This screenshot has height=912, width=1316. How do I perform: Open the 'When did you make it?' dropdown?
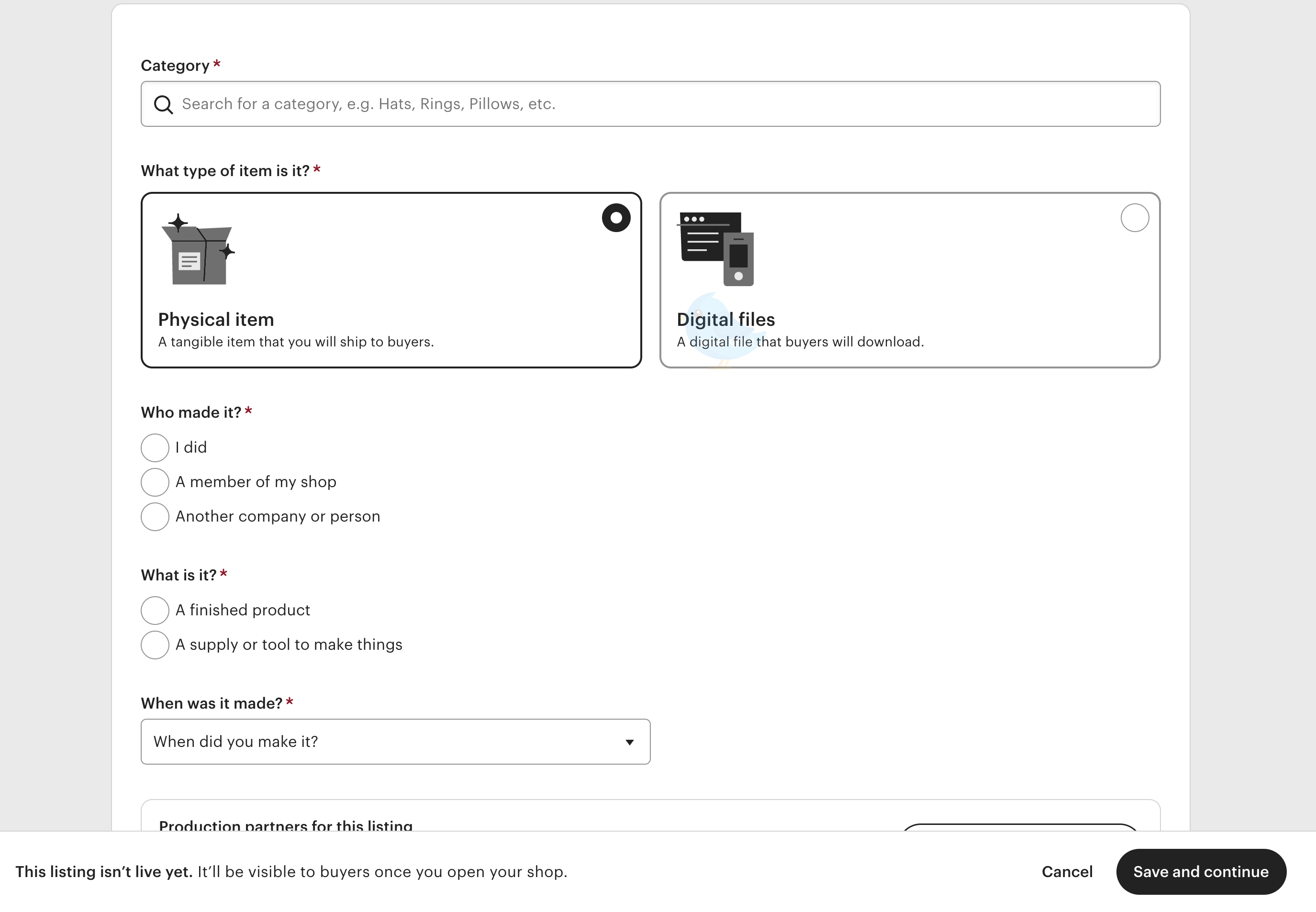coord(395,742)
